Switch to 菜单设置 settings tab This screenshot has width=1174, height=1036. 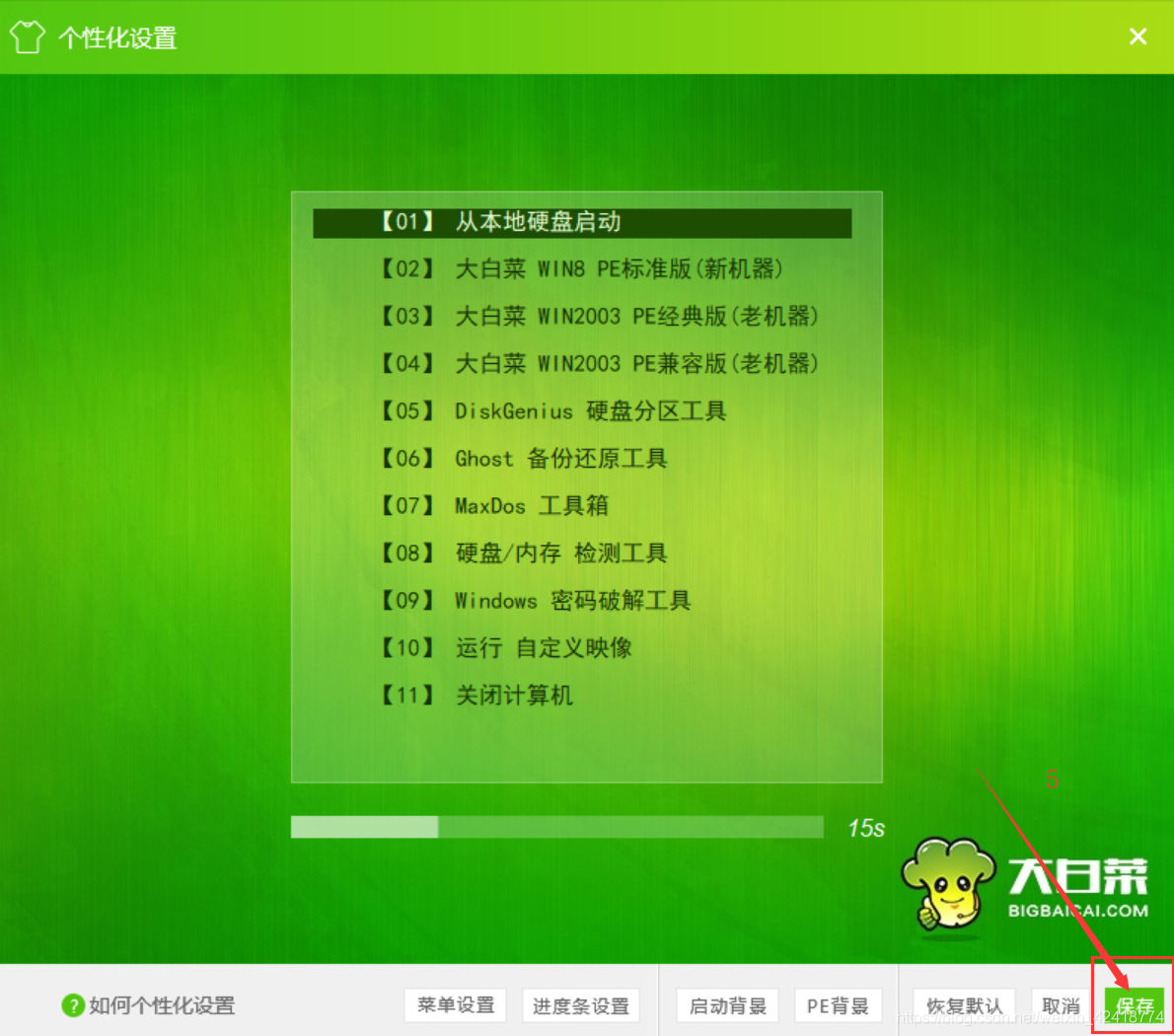pos(455,1004)
